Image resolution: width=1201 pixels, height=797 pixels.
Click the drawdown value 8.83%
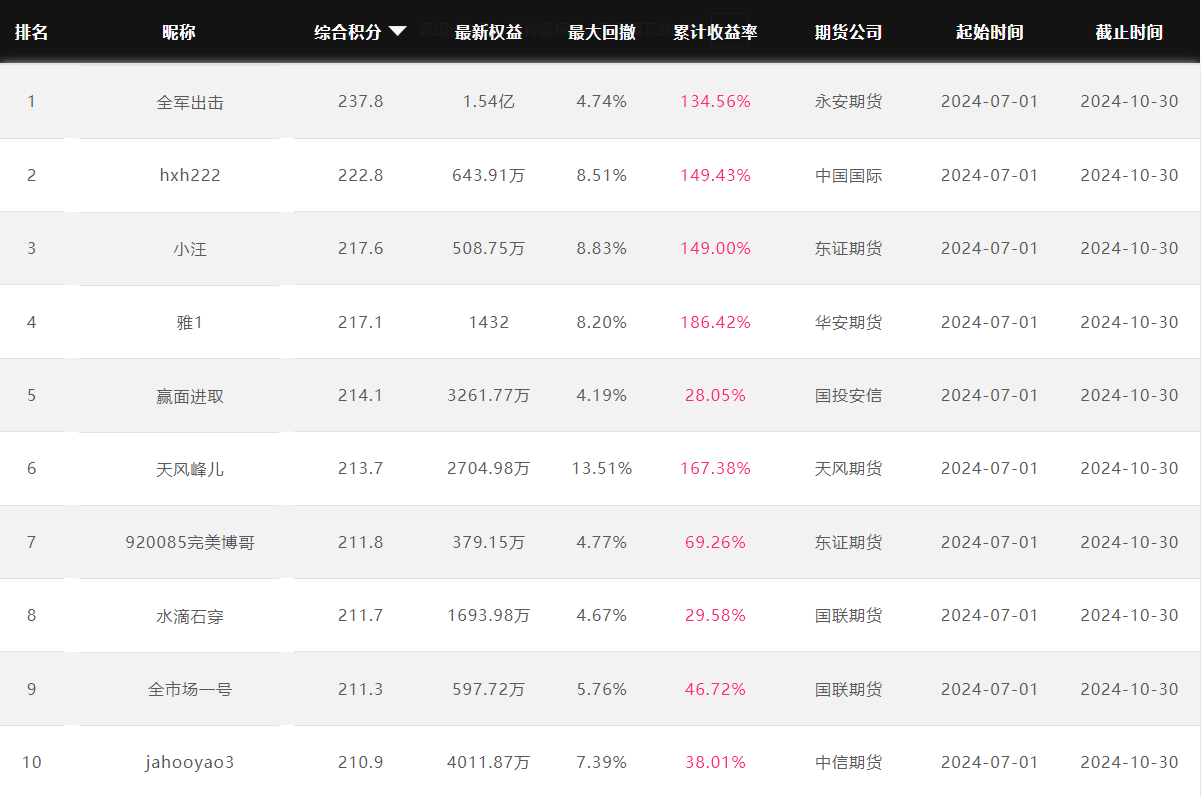coord(602,248)
